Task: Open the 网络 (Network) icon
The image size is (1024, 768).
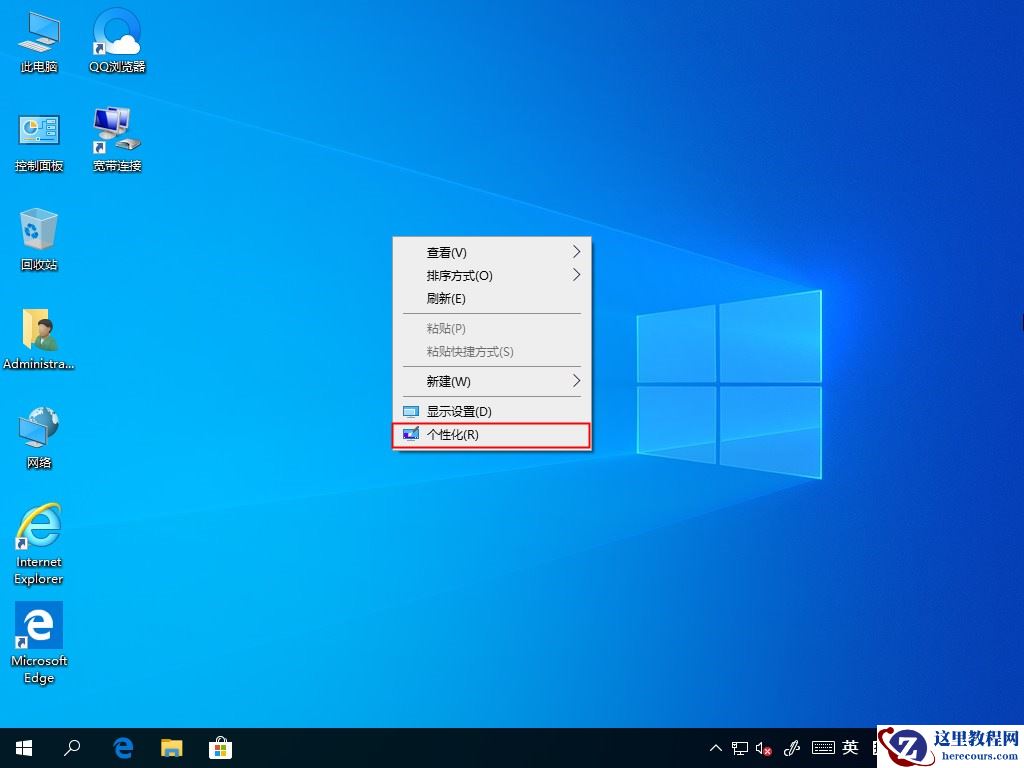Action: (38, 437)
